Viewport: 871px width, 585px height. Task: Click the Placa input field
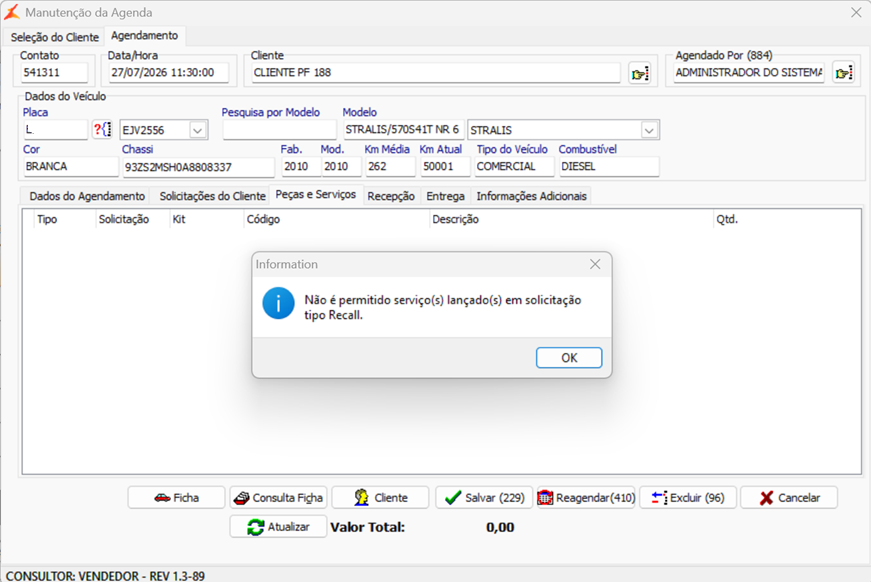(56, 131)
